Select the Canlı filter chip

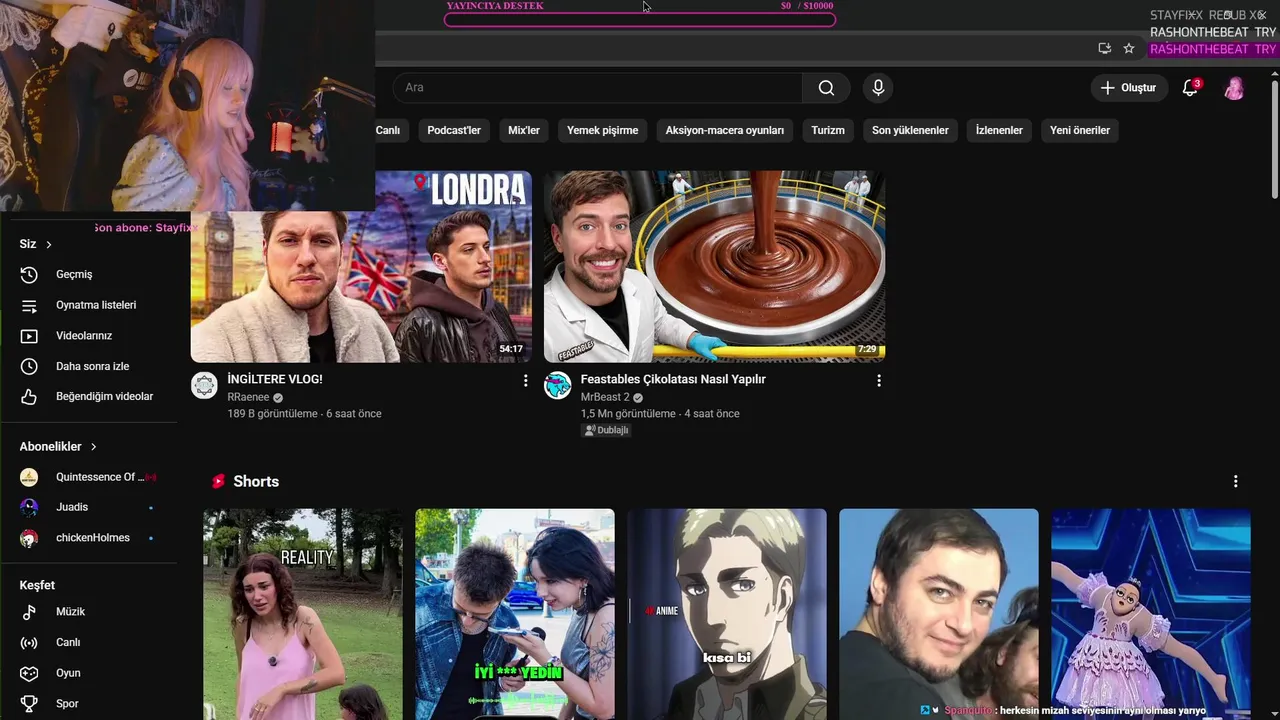tap(388, 130)
